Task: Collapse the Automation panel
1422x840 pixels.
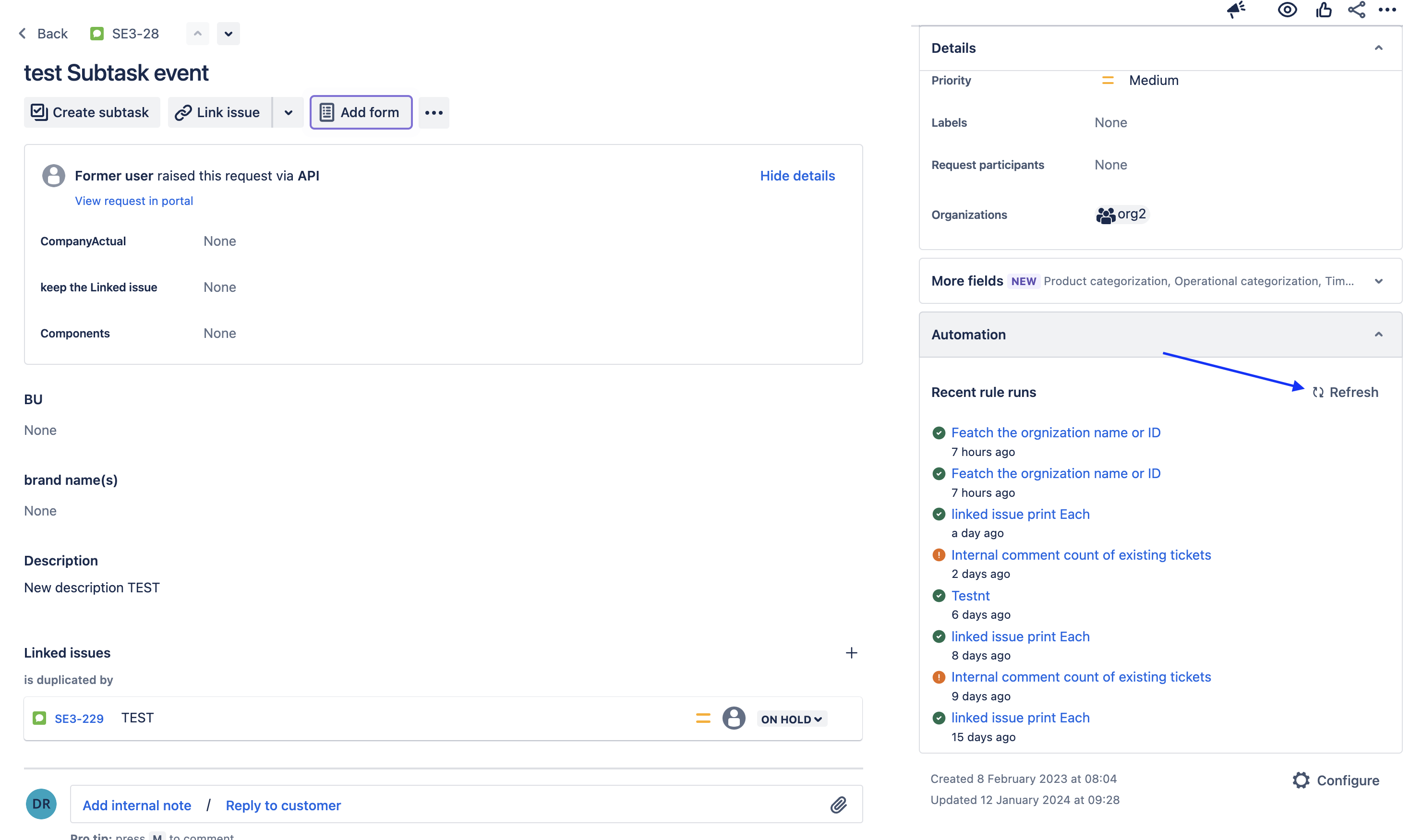Action: click(1378, 335)
